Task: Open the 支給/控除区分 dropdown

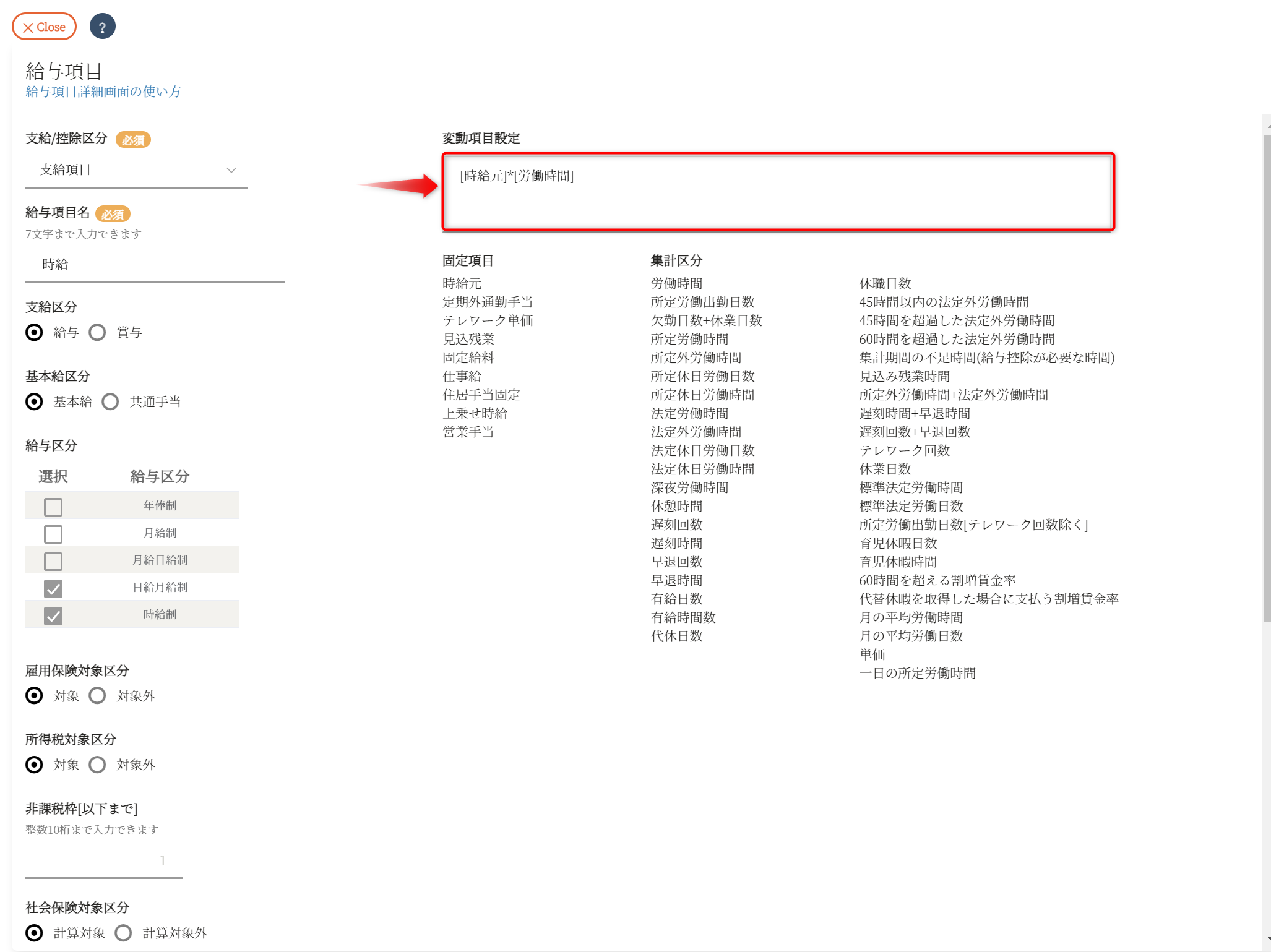Action: (x=136, y=170)
